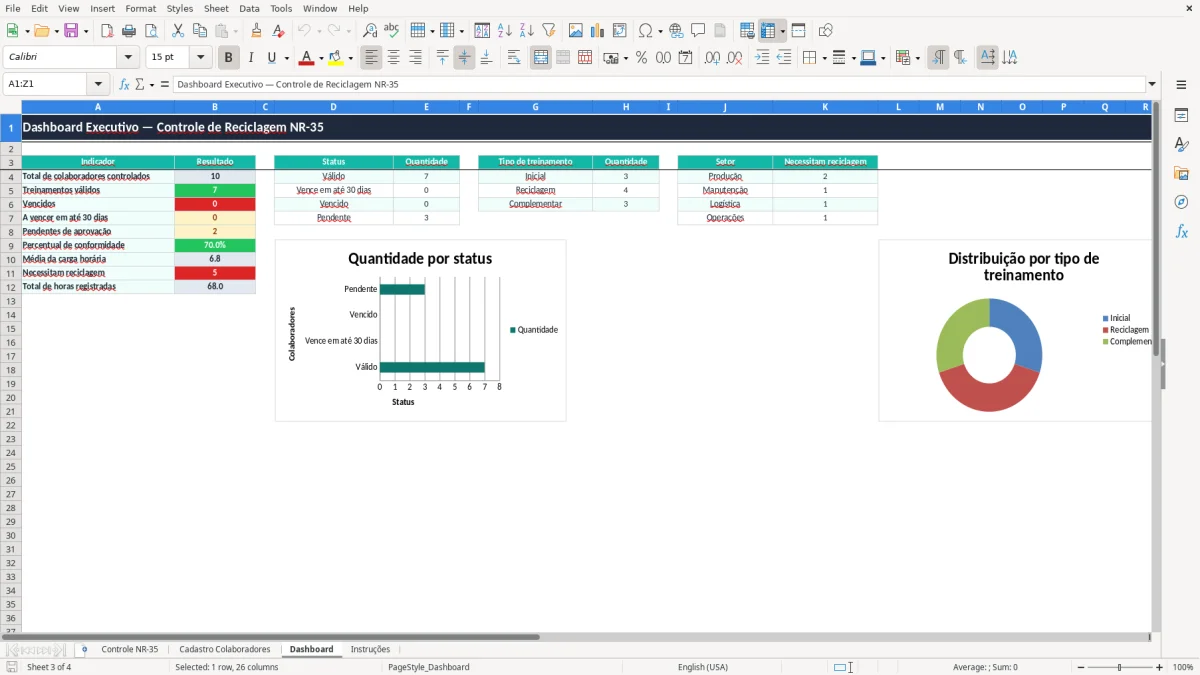The height and width of the screenshot is (675, 1200).
Task: Toggle Wrap Text
Action: pos(514,58)
